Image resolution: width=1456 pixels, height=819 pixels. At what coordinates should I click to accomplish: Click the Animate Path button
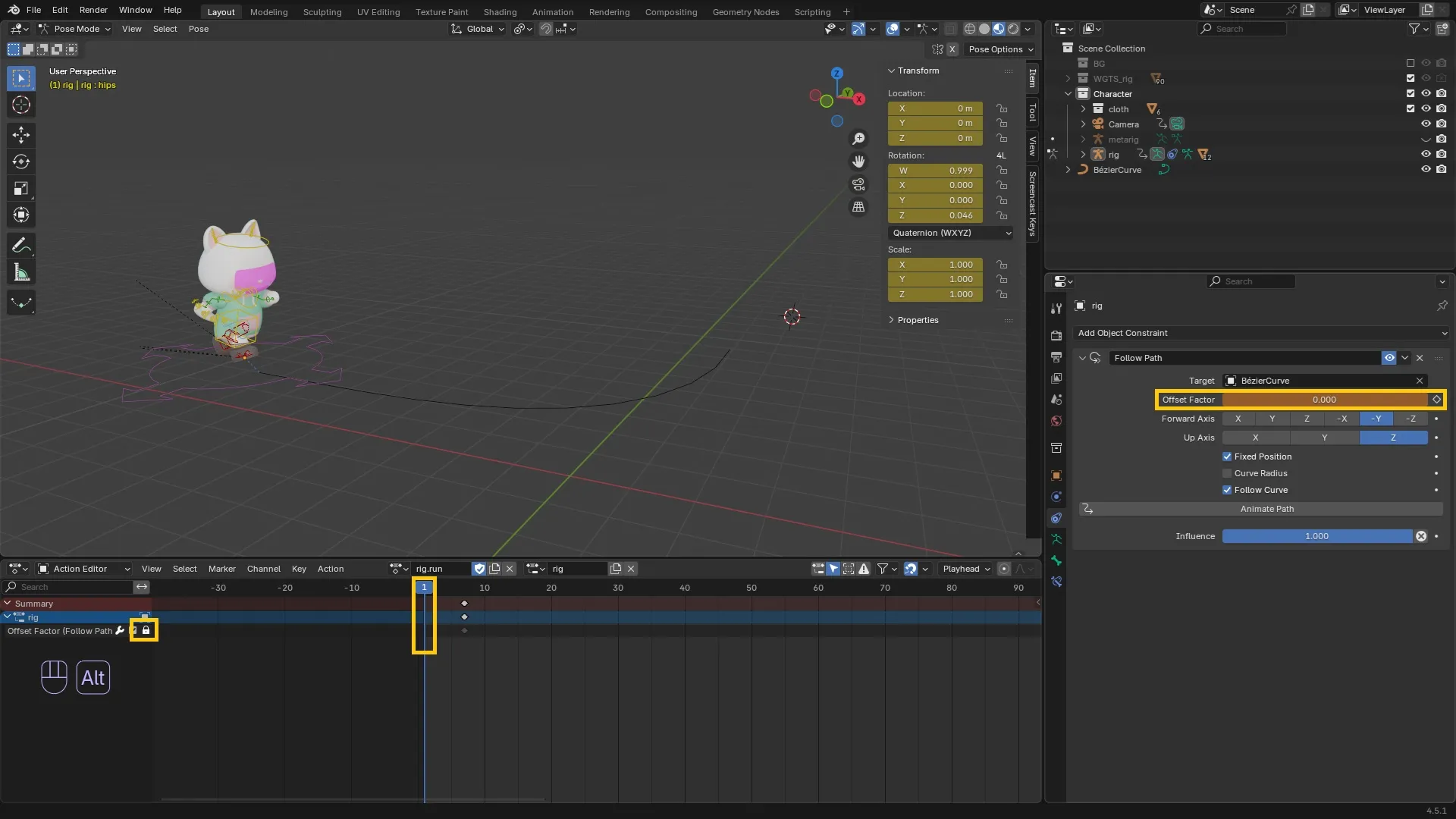click(x=1266, y=509)
